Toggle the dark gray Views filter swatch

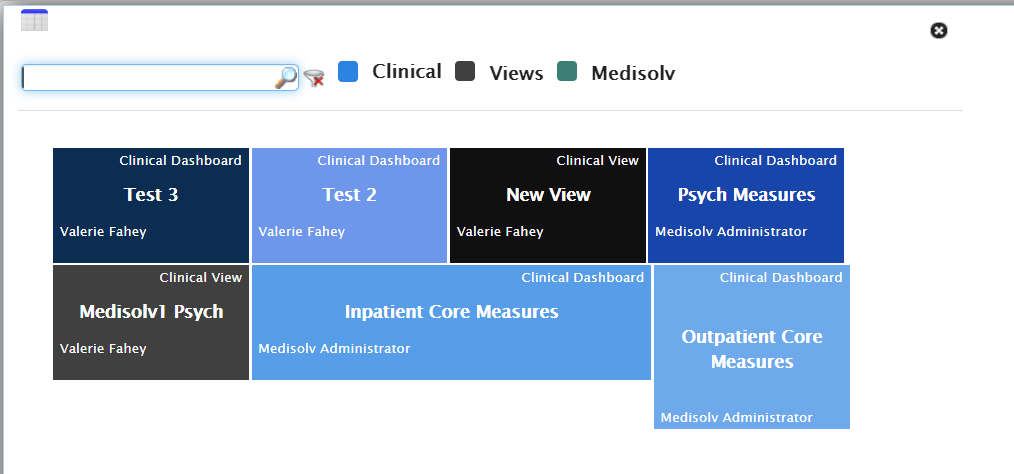(x=465, y=71)
